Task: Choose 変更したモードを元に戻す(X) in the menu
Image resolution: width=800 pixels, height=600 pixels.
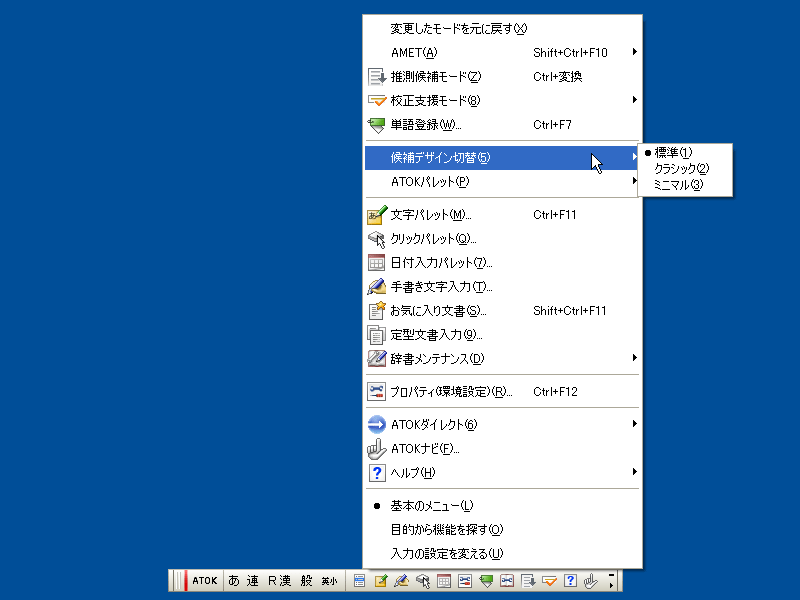Action: coord(502,29)
